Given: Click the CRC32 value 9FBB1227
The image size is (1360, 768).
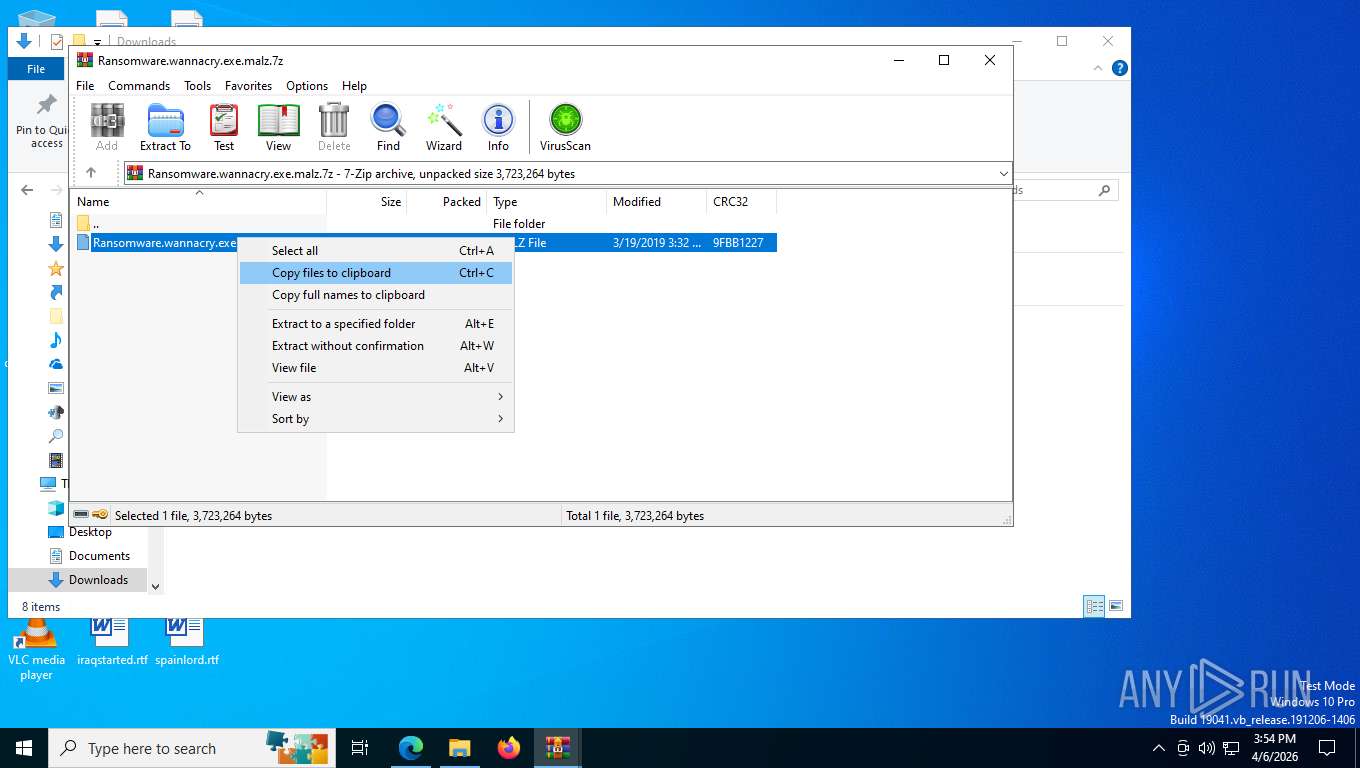Looking at the screenshot, I should 738,242.
